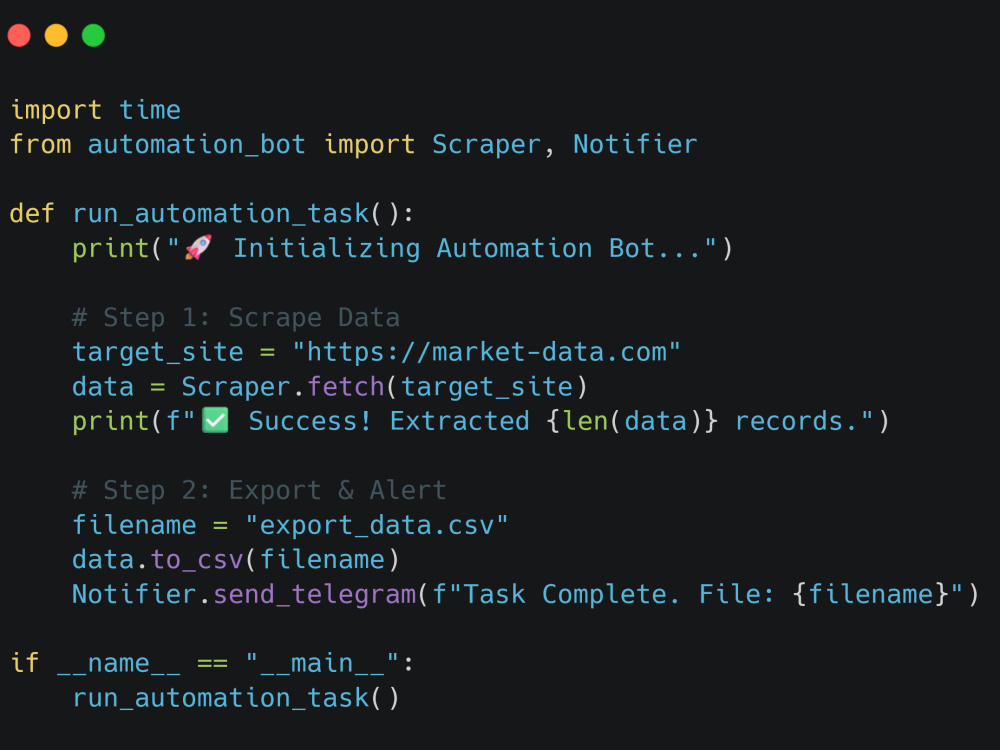Click the Notifier import name
Image resolution: width=1000 pixels, height=750 pixels.
(635, 144)
